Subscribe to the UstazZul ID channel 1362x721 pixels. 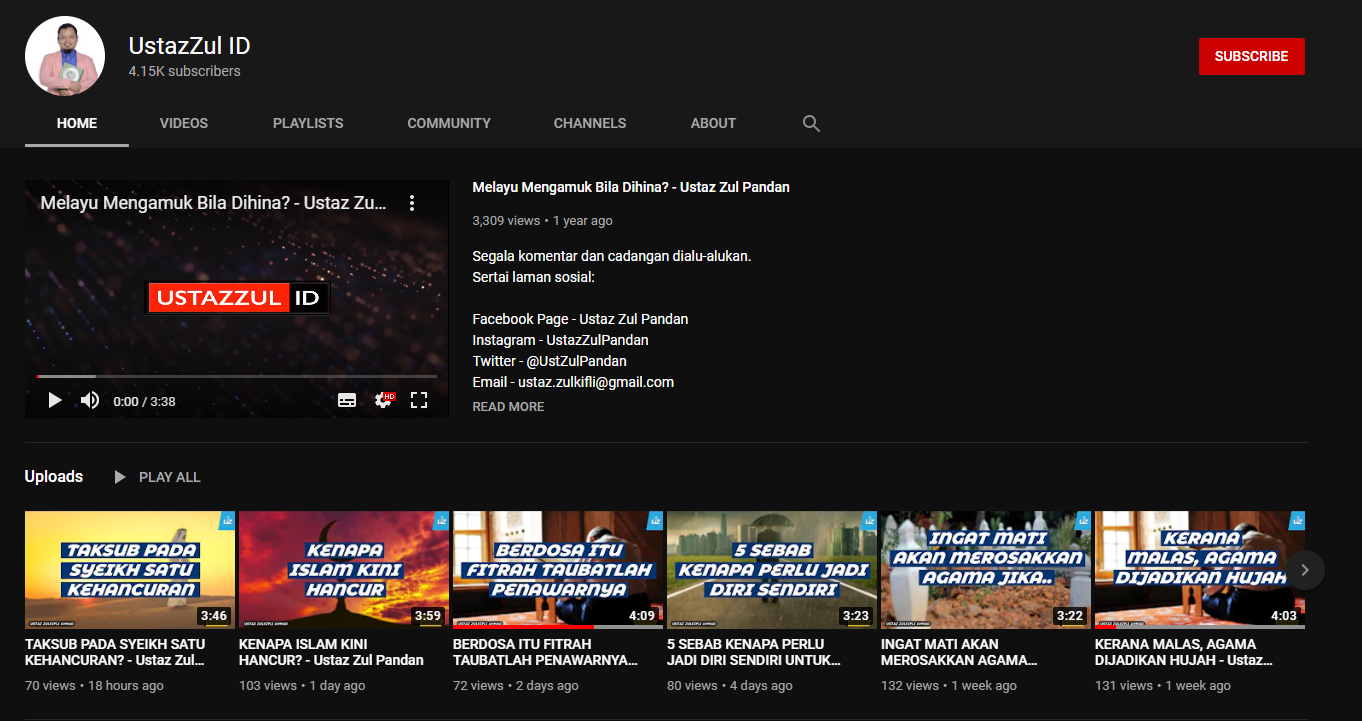tap(1251, 57)
